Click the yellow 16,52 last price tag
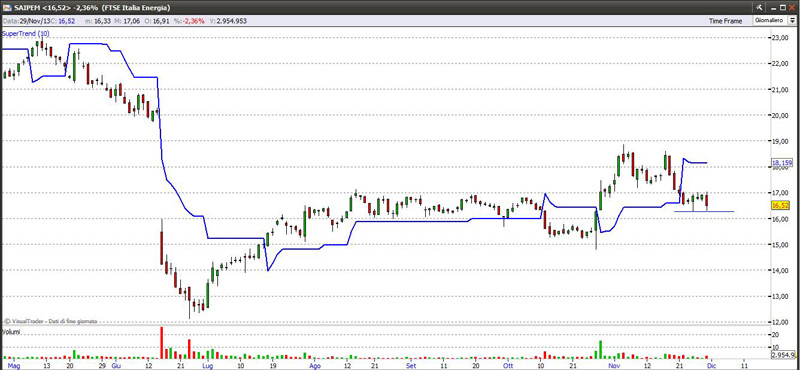 pyautogui.click(x=782, y=206)
